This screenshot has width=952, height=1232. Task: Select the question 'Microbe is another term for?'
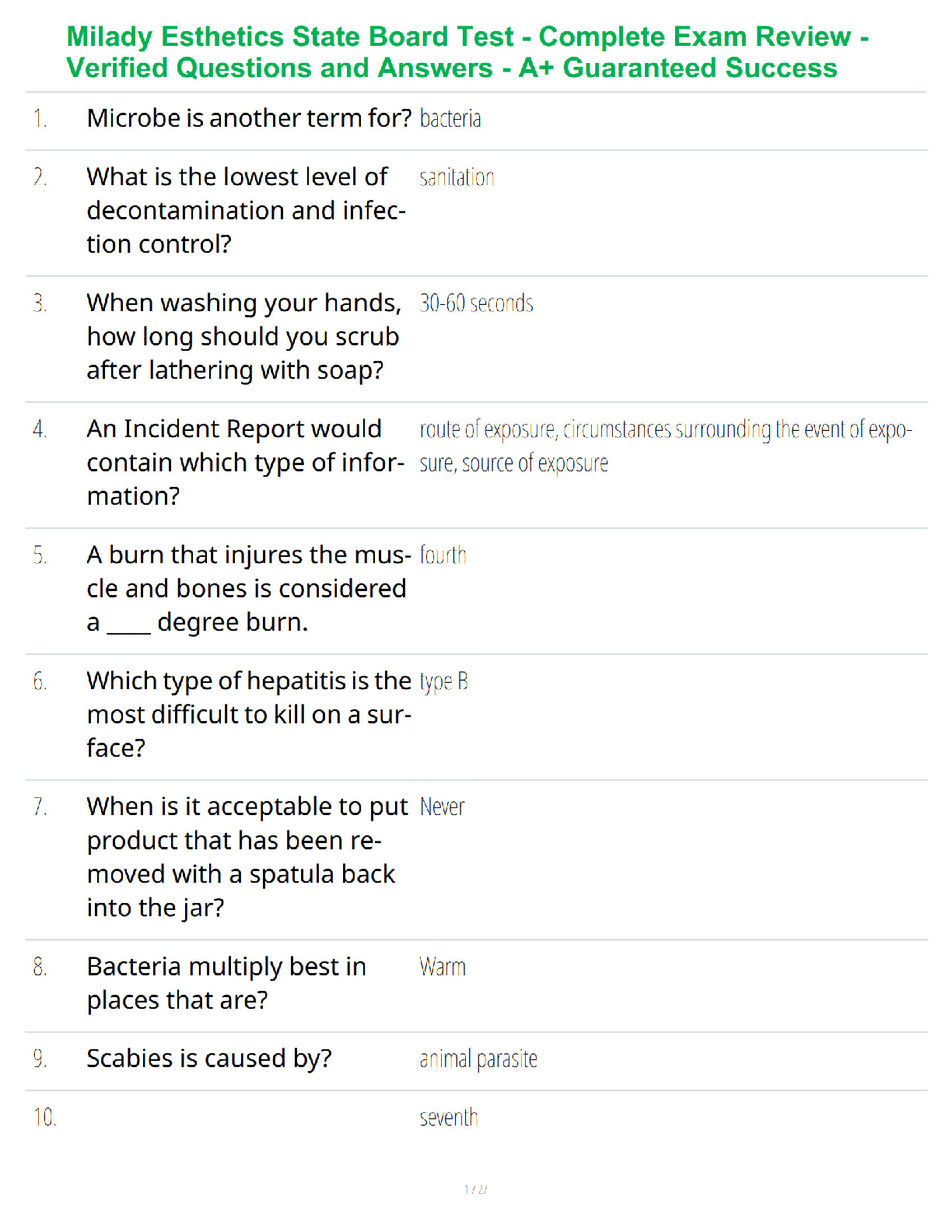[249, 118]
